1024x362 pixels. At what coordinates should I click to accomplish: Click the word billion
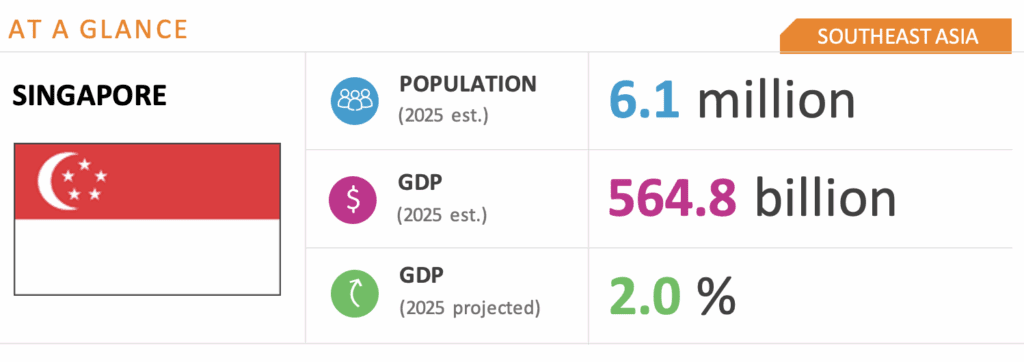[825, 197]
